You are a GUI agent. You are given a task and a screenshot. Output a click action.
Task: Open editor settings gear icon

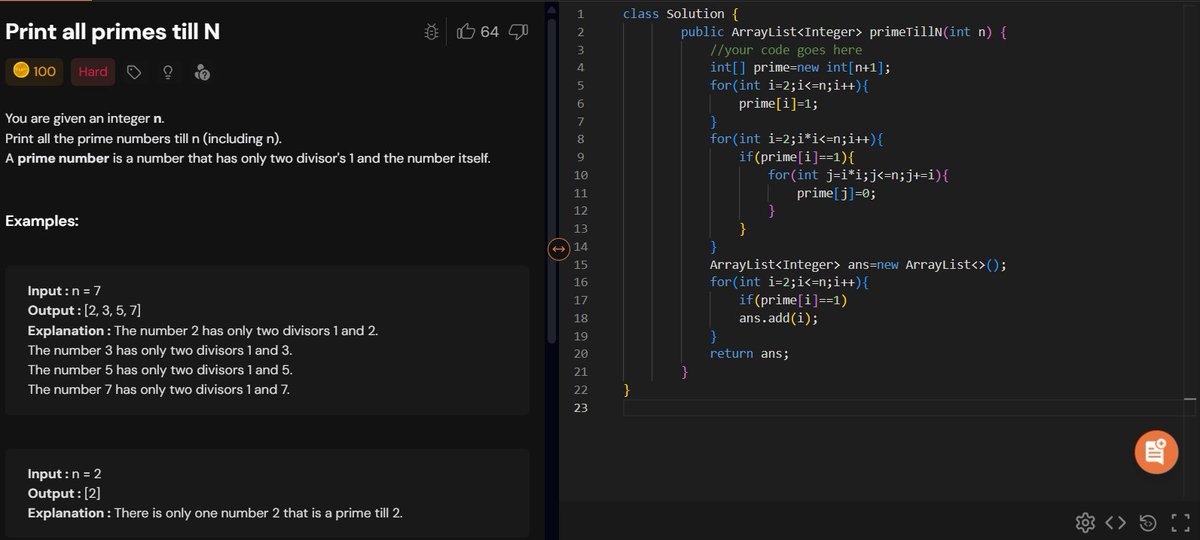(x=1084, y=523)
